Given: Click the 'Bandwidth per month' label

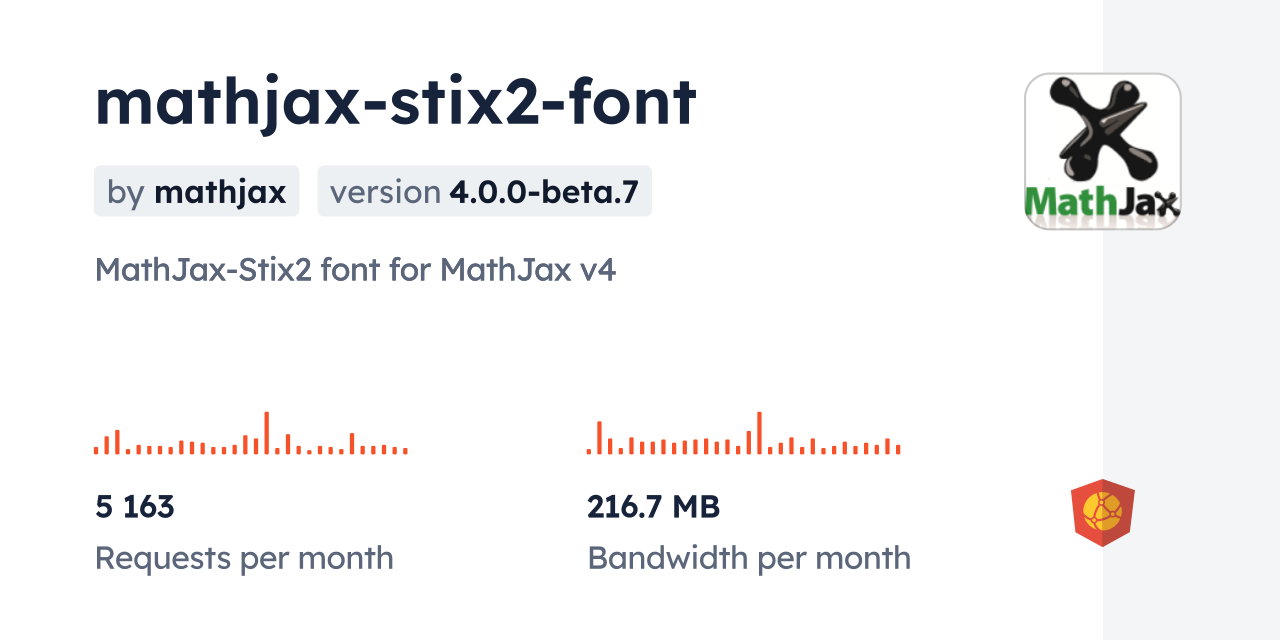Looking at the screenshot, I should (749, 557).
